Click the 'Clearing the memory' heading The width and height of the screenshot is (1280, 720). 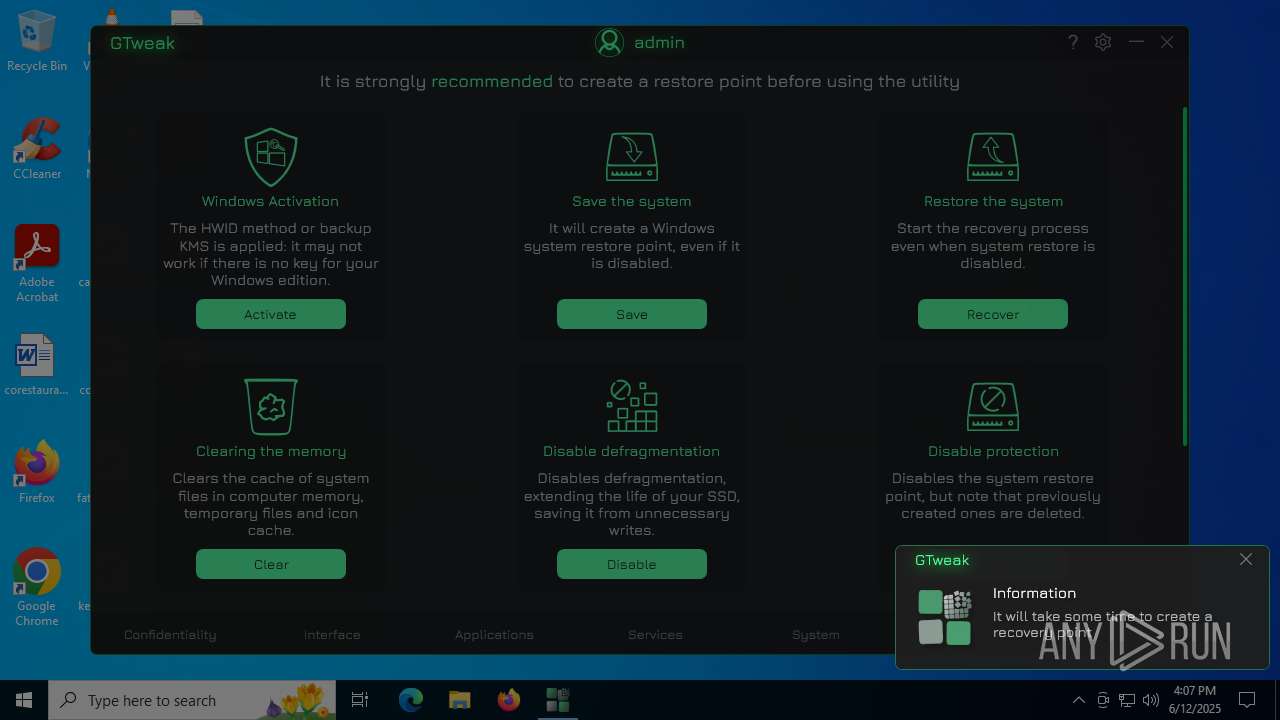pyautogui.click(x=271, y=451)
